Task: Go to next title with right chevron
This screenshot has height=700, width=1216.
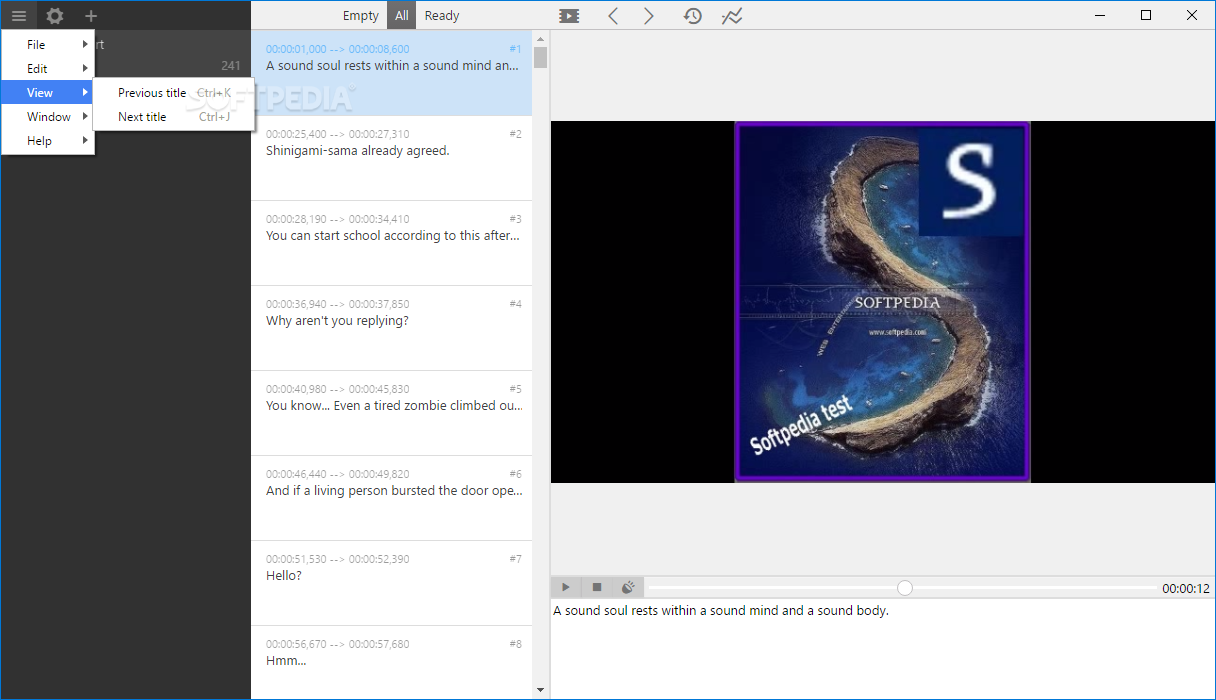Action: pyautogui.click(x=649, y=16)
